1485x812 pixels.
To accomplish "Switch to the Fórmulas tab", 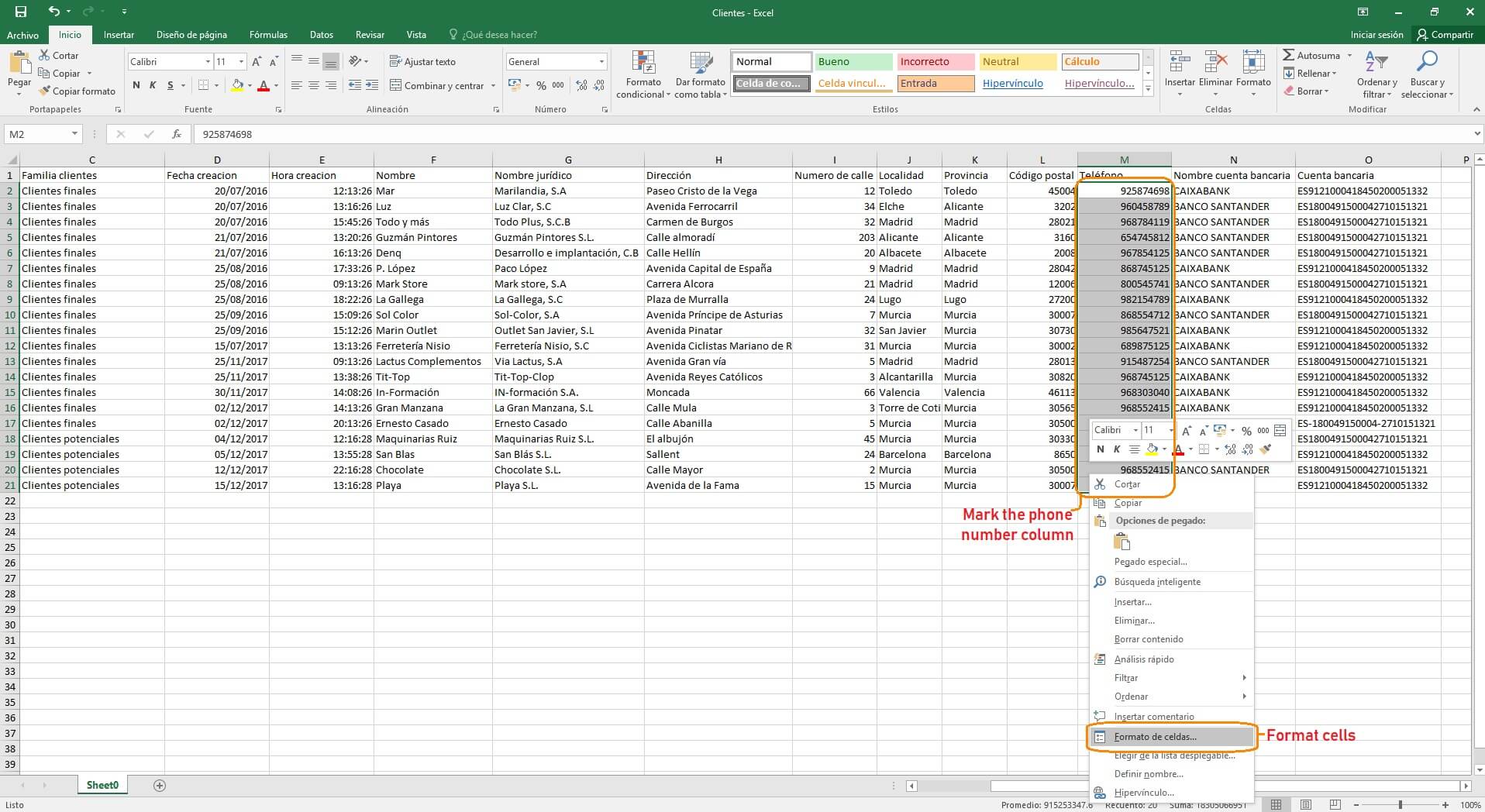I will click(268, 35).
